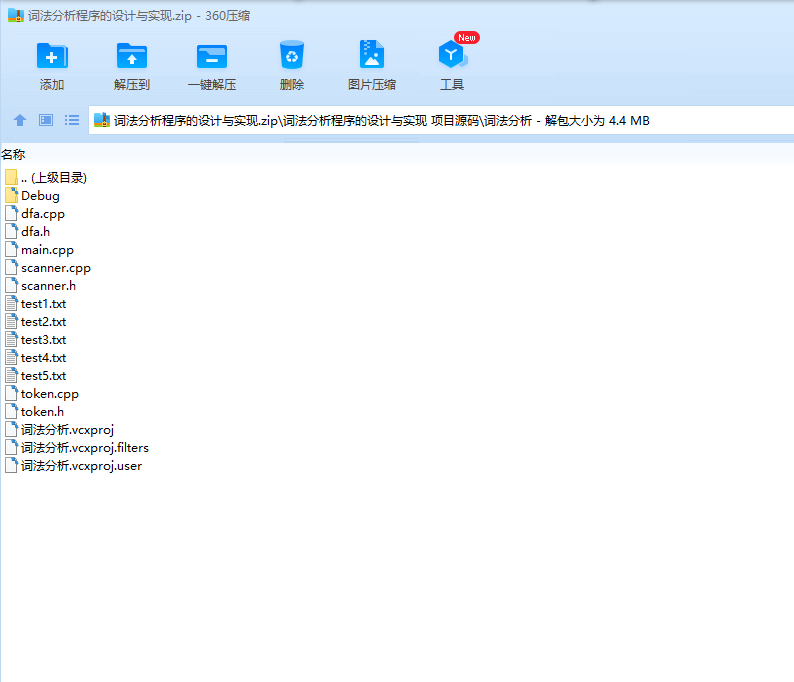
Task: Click the file icon beside dfa.h
Action: [11, 231]
